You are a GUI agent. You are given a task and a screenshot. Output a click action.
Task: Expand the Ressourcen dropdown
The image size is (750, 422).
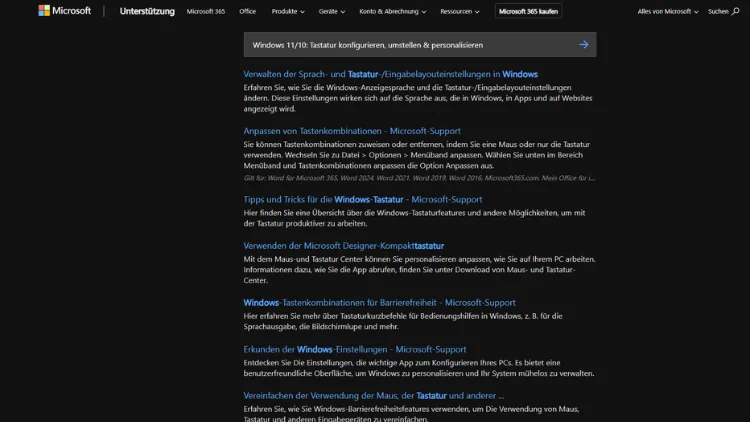pyautogui.click(x=460, y=11)
